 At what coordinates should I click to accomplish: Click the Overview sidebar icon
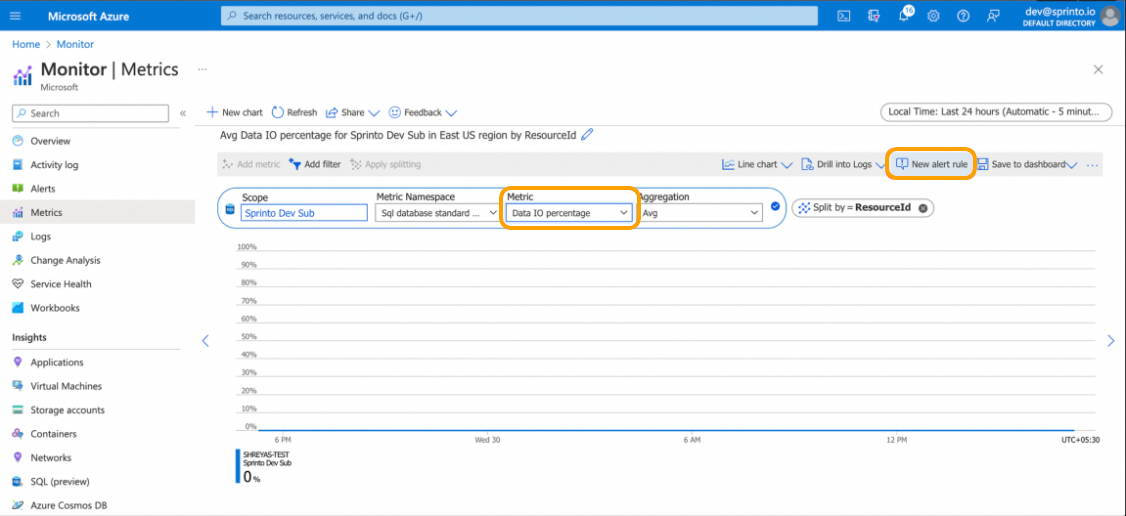(x=19, y=141)
